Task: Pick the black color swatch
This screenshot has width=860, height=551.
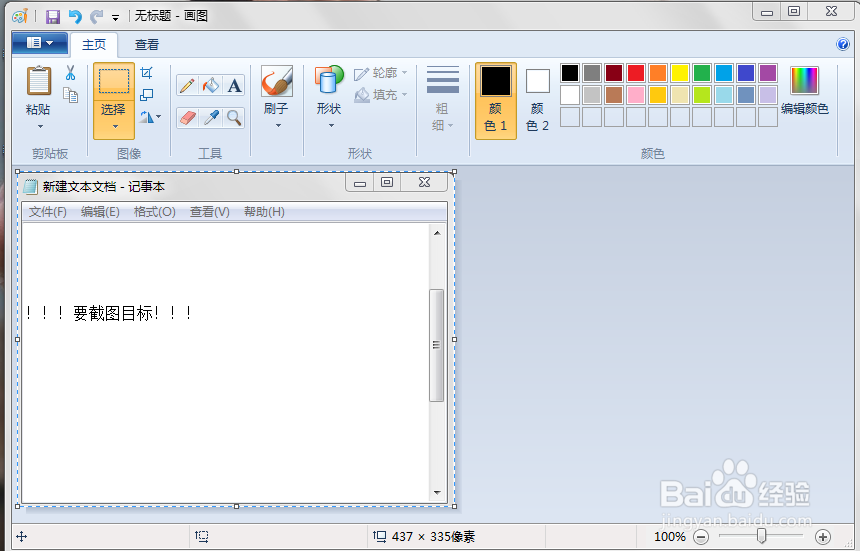Action: coord(570,73)
